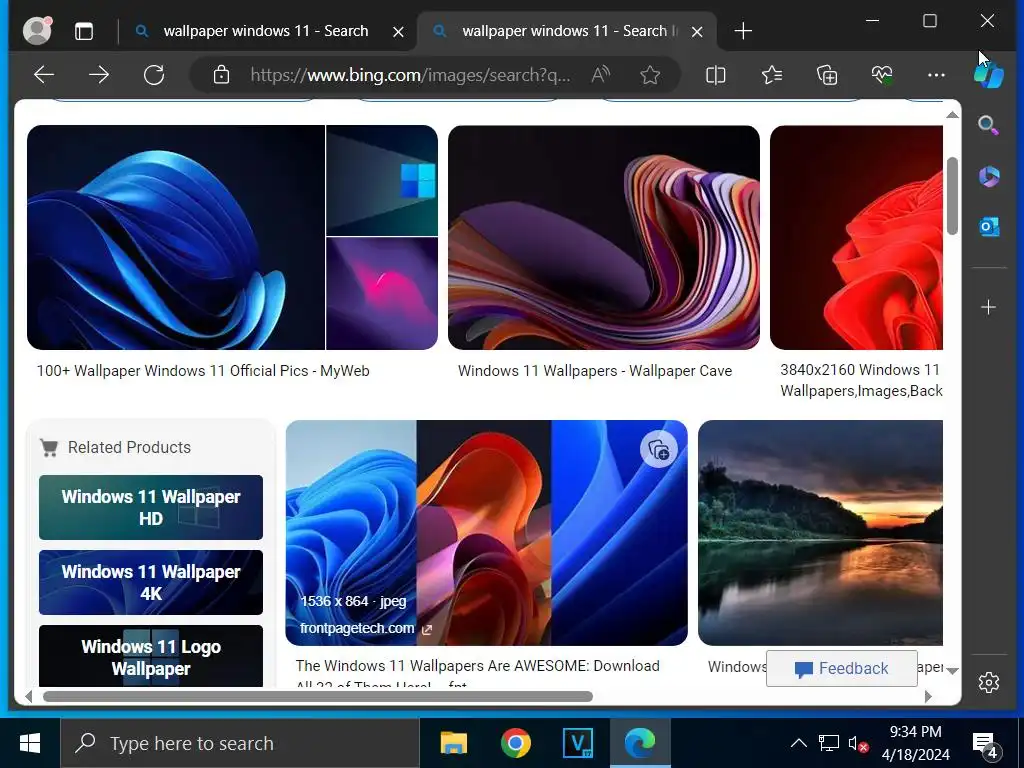Start Read aloud from address bar

(600, 75)
